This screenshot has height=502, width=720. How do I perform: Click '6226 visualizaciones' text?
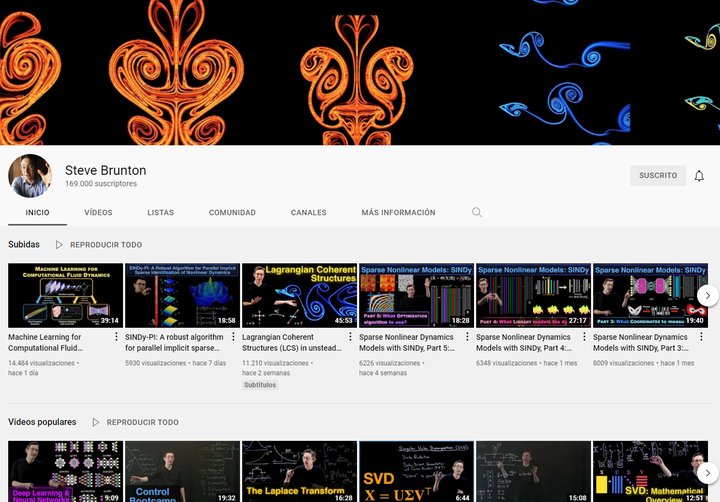[389, 363]
